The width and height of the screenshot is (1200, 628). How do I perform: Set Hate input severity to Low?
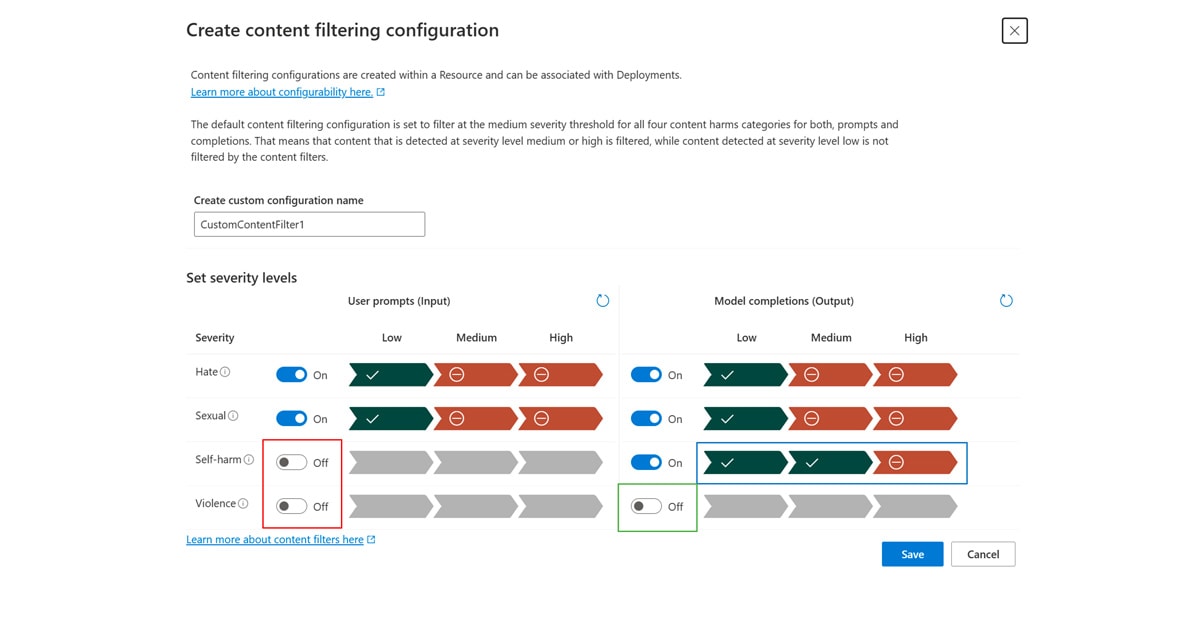click(x=391, y=374)
